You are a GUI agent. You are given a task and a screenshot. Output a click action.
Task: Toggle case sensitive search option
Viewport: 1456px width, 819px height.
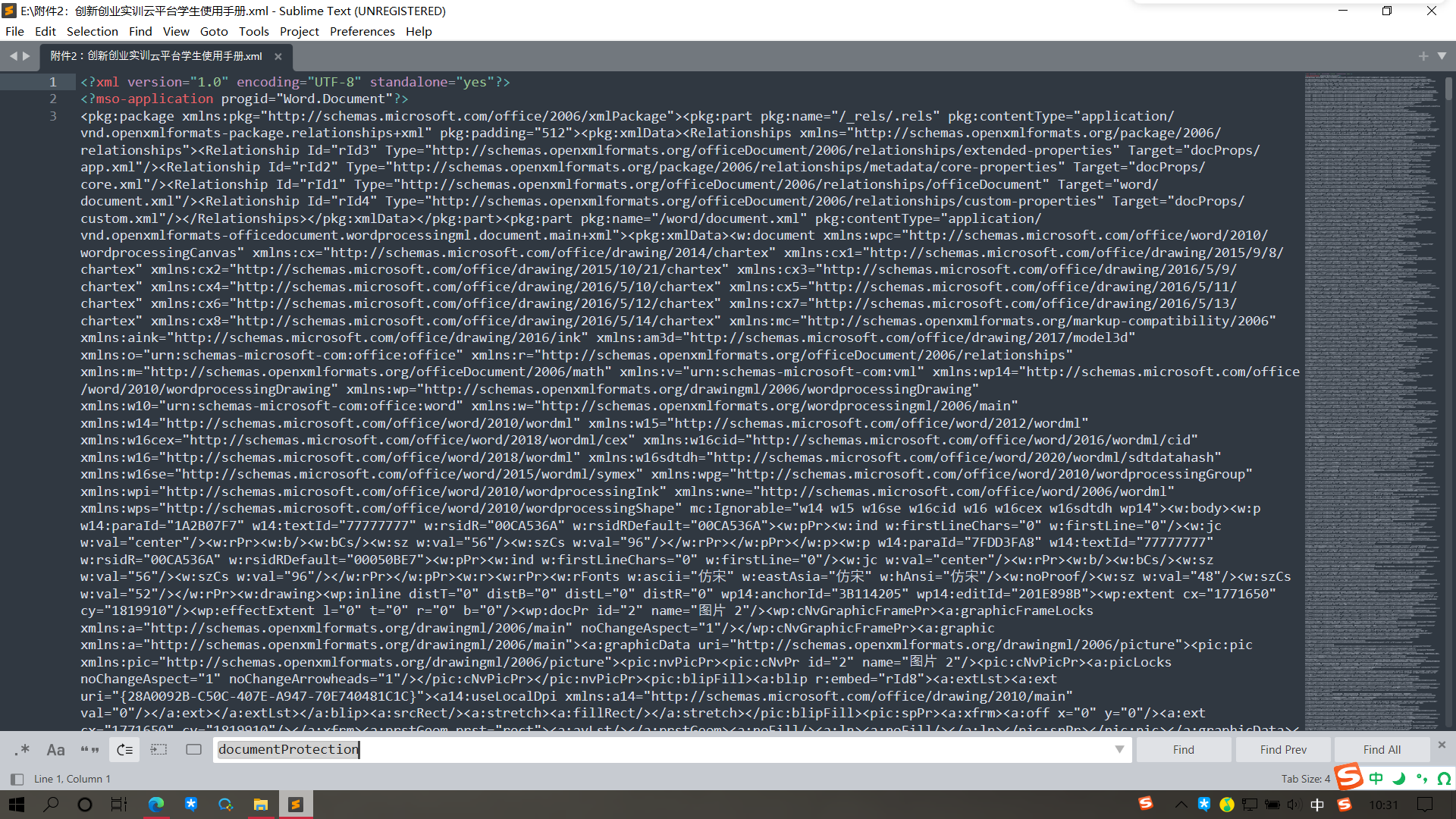tap(55, 749)
